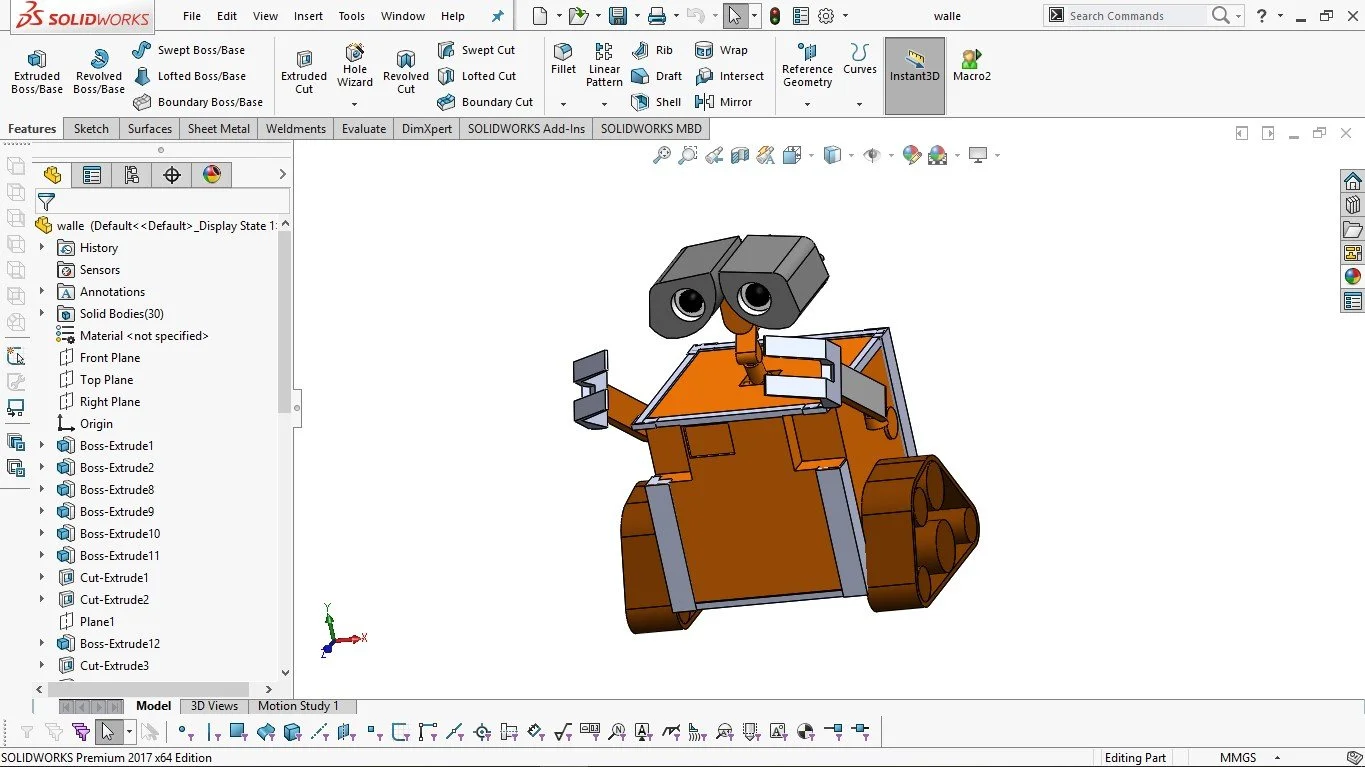Run Macro2 from the toolbar

point(971,65)
